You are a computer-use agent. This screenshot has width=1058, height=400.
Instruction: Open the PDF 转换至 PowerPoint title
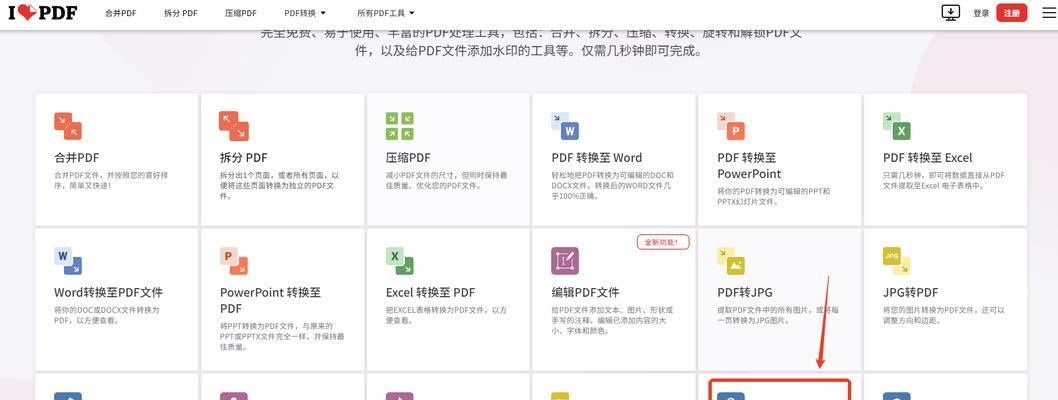pos(749,165)
